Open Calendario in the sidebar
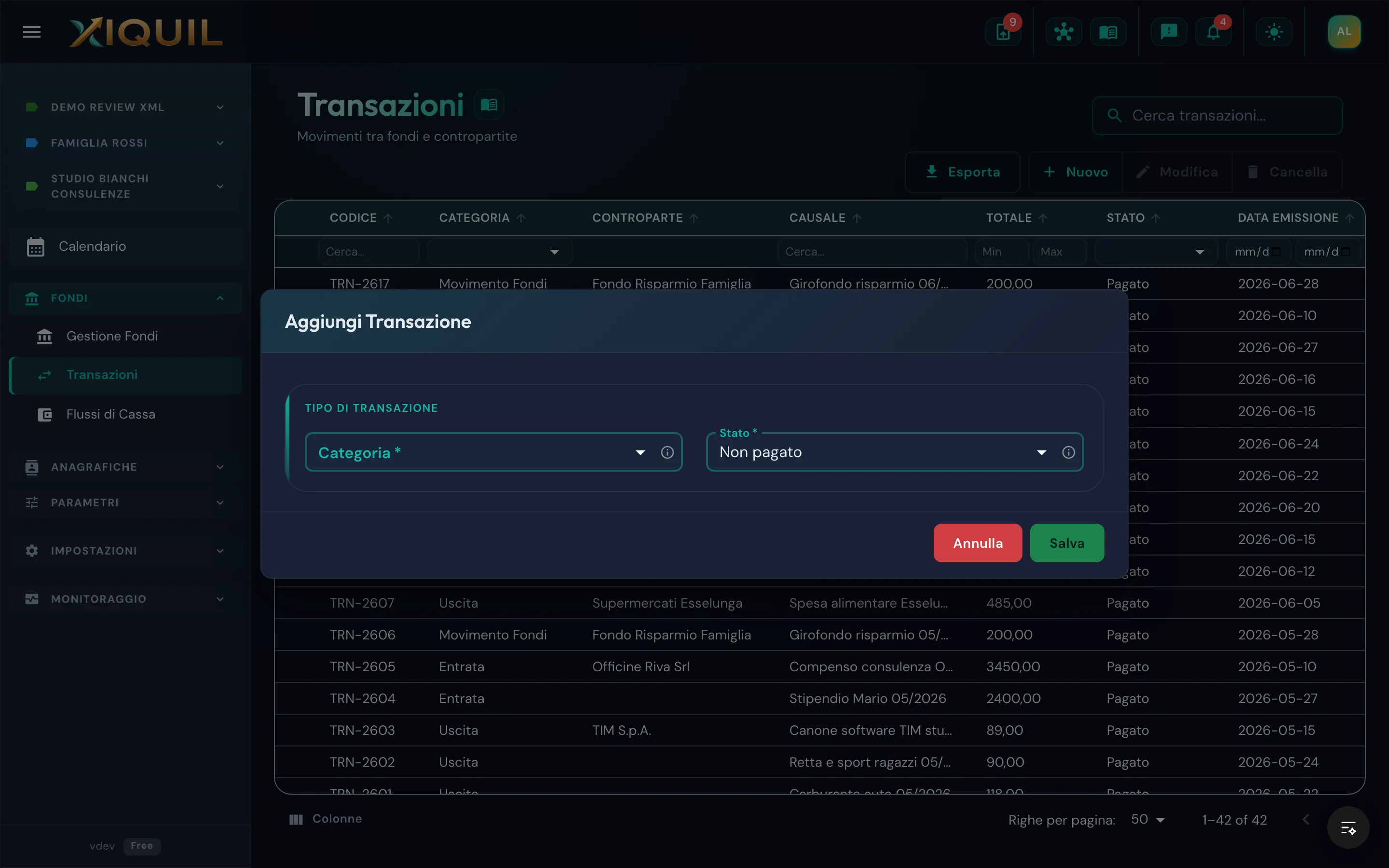This screenshot has height=868, width=1389. pos(125,246)
